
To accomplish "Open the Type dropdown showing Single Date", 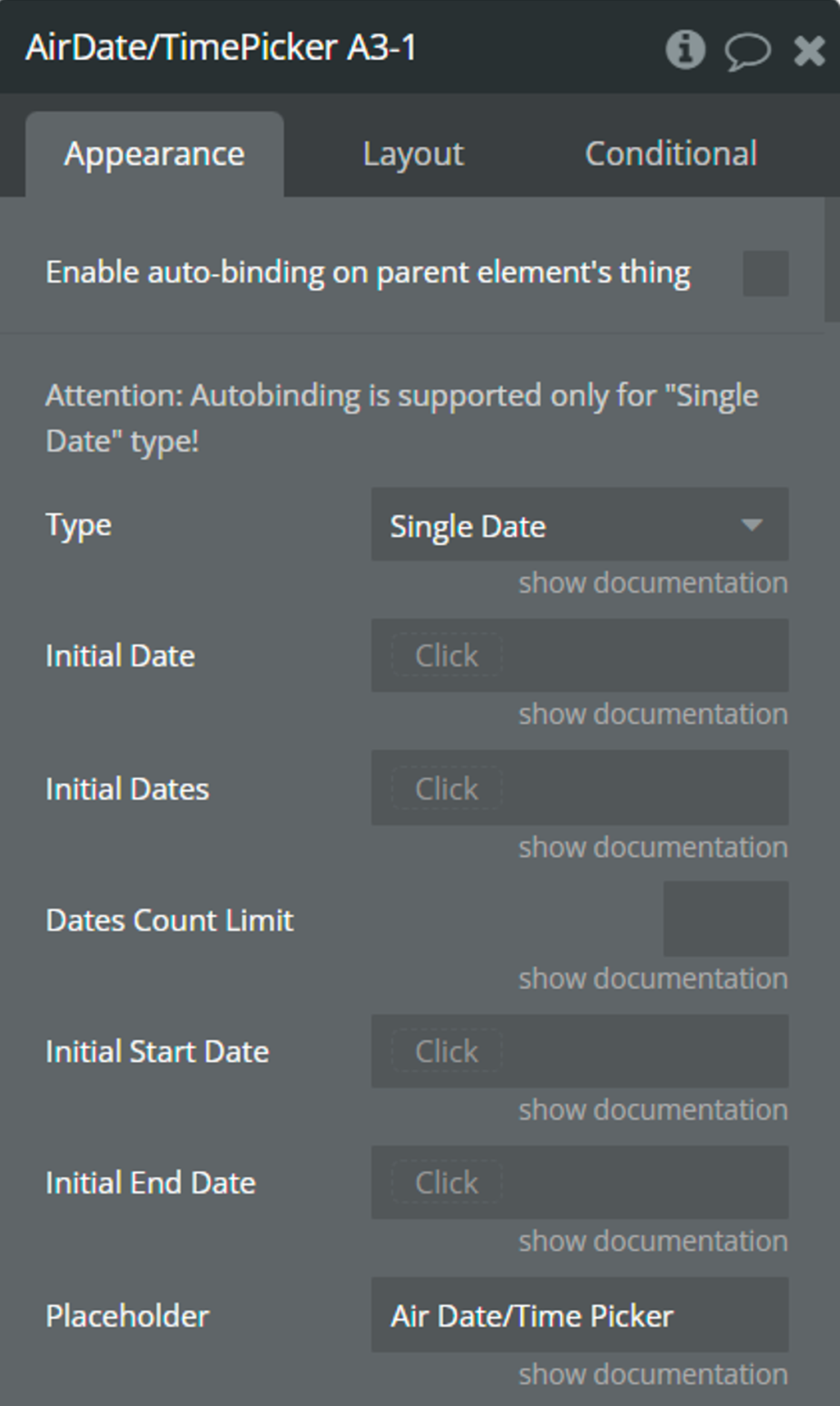I will [x=579, y=525].
